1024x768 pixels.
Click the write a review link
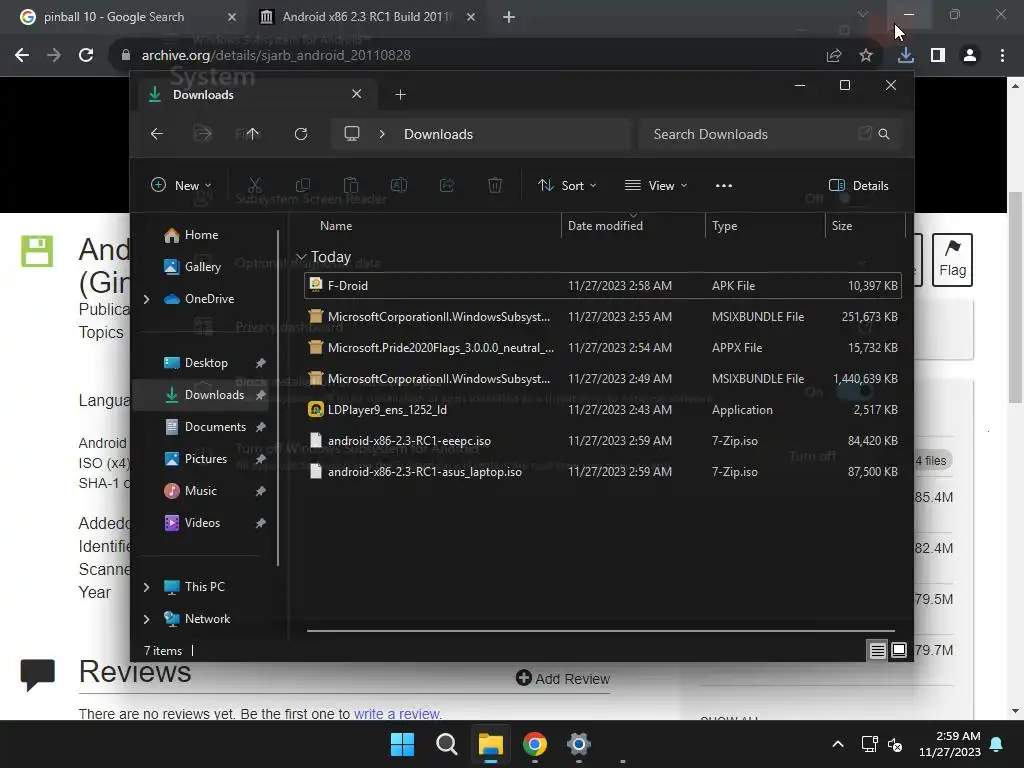tap(397, 714)
